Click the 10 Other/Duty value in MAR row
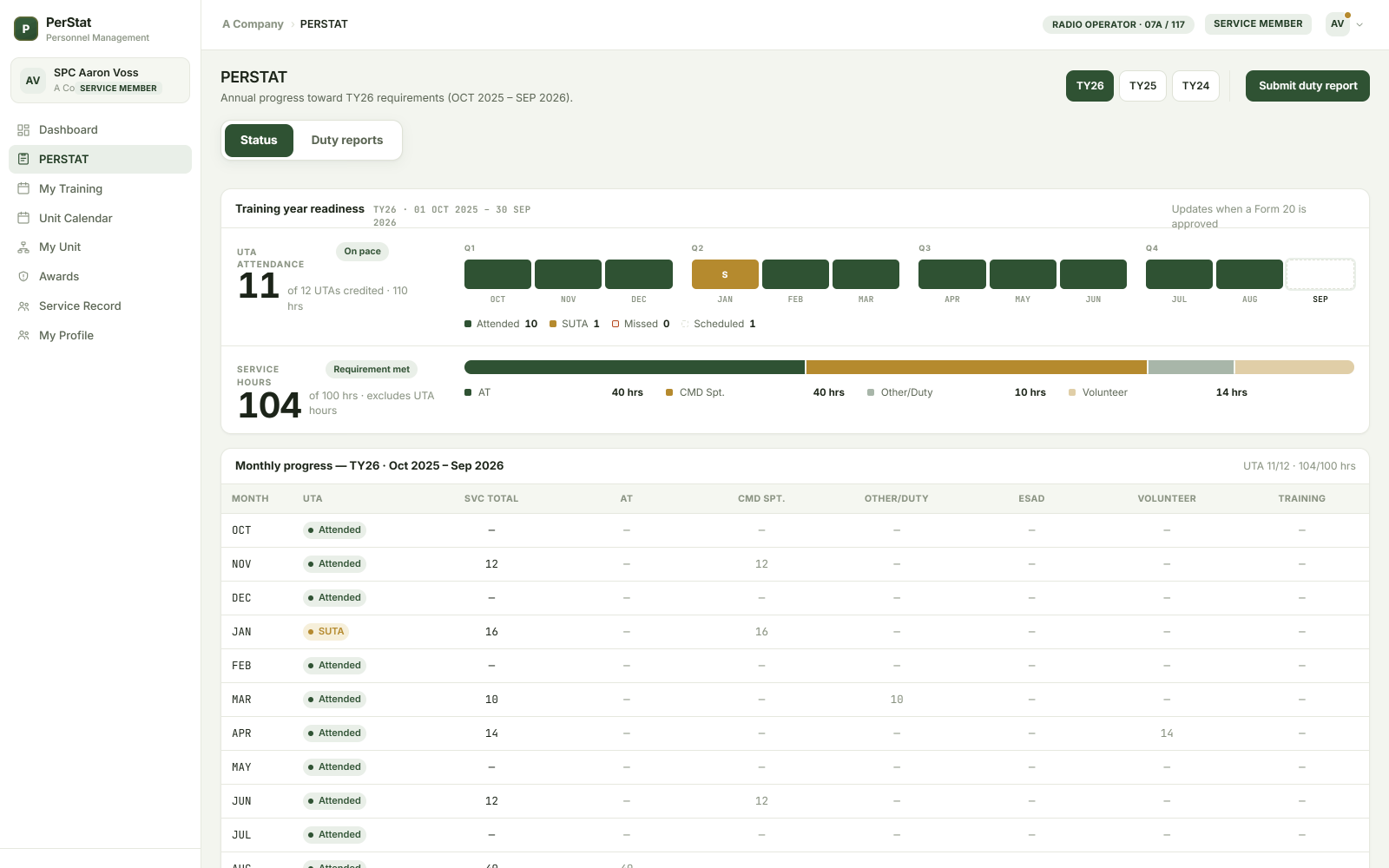 click(897, 700)
